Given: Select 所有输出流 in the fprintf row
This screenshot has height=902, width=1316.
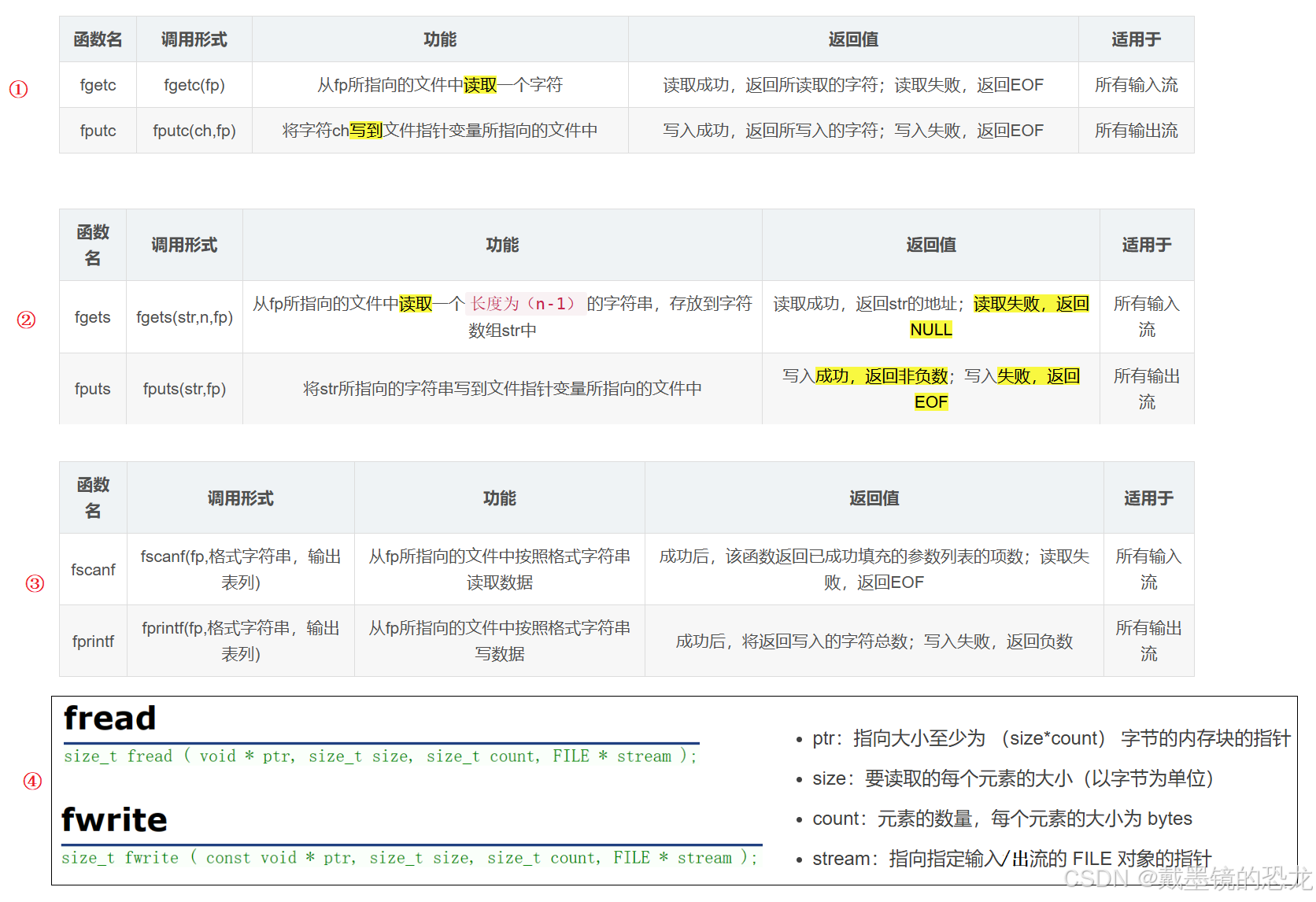Looking at the screenshot, I should [x=1149, y=641].
